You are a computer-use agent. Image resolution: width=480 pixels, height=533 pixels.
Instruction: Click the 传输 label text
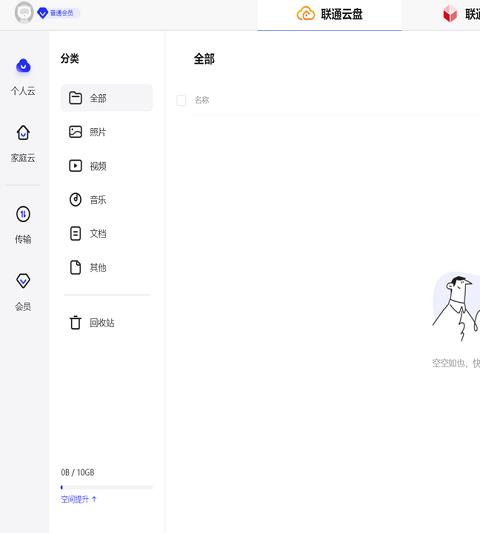[23, 239]
